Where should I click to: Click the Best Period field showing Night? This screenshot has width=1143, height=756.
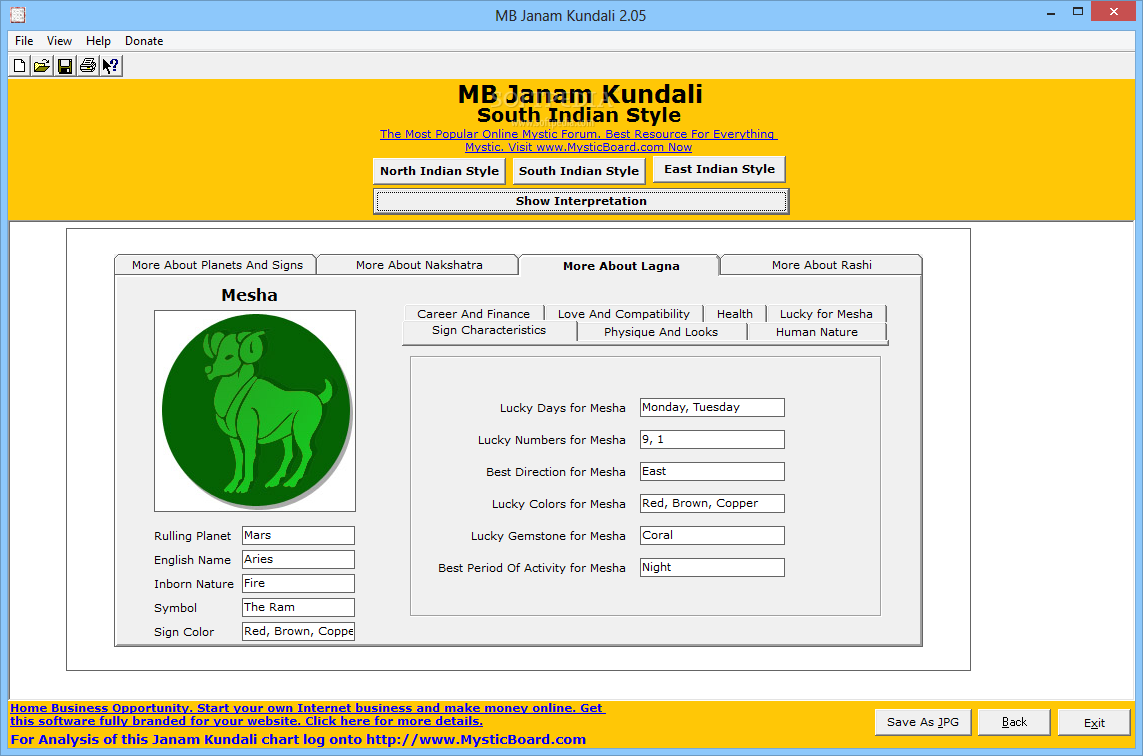(712, 568)
